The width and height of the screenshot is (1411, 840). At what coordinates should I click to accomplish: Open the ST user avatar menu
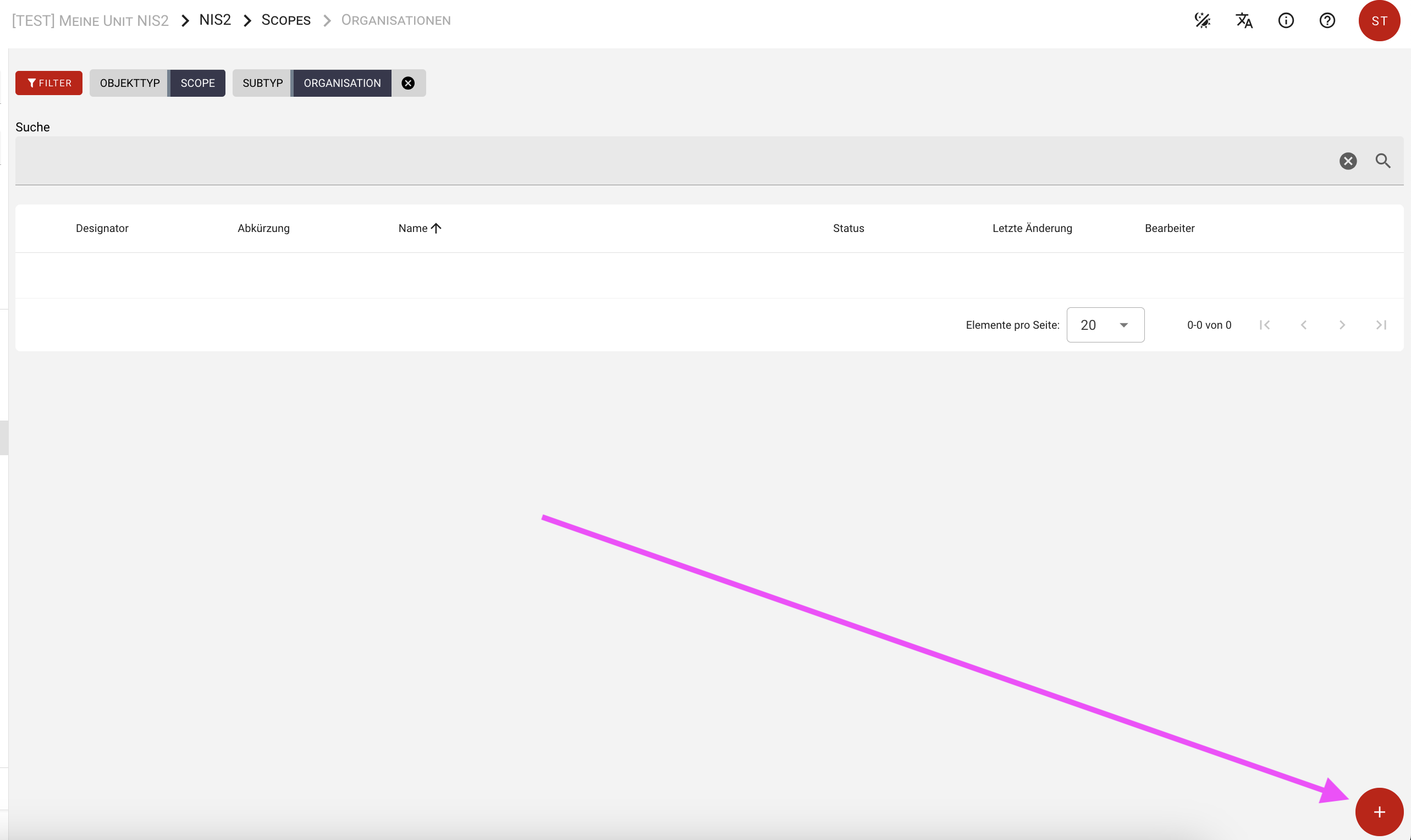[x=1379, y=21]
